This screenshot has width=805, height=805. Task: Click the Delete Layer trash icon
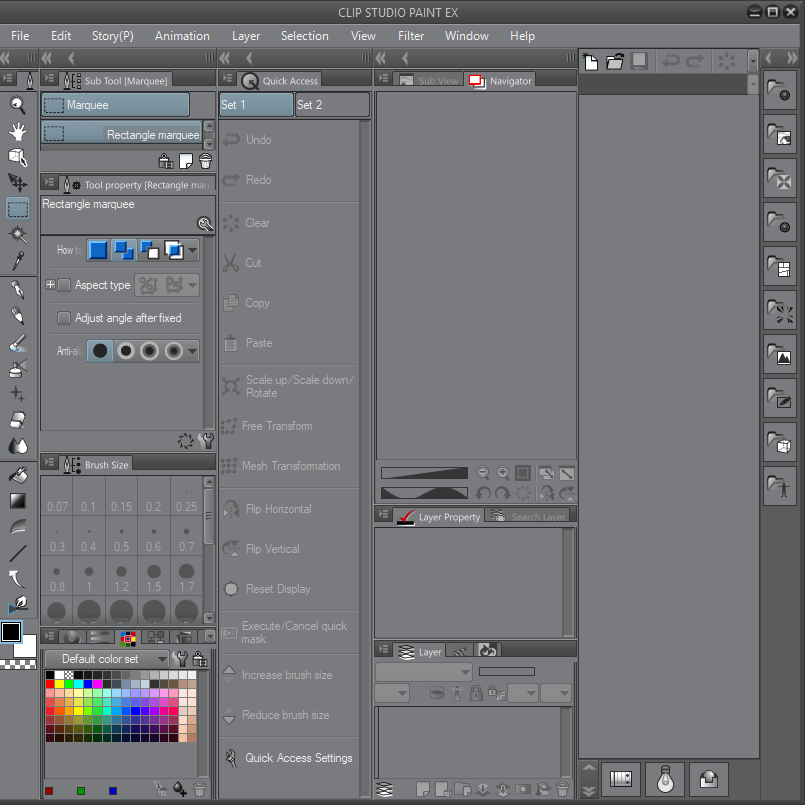point(562,788)
